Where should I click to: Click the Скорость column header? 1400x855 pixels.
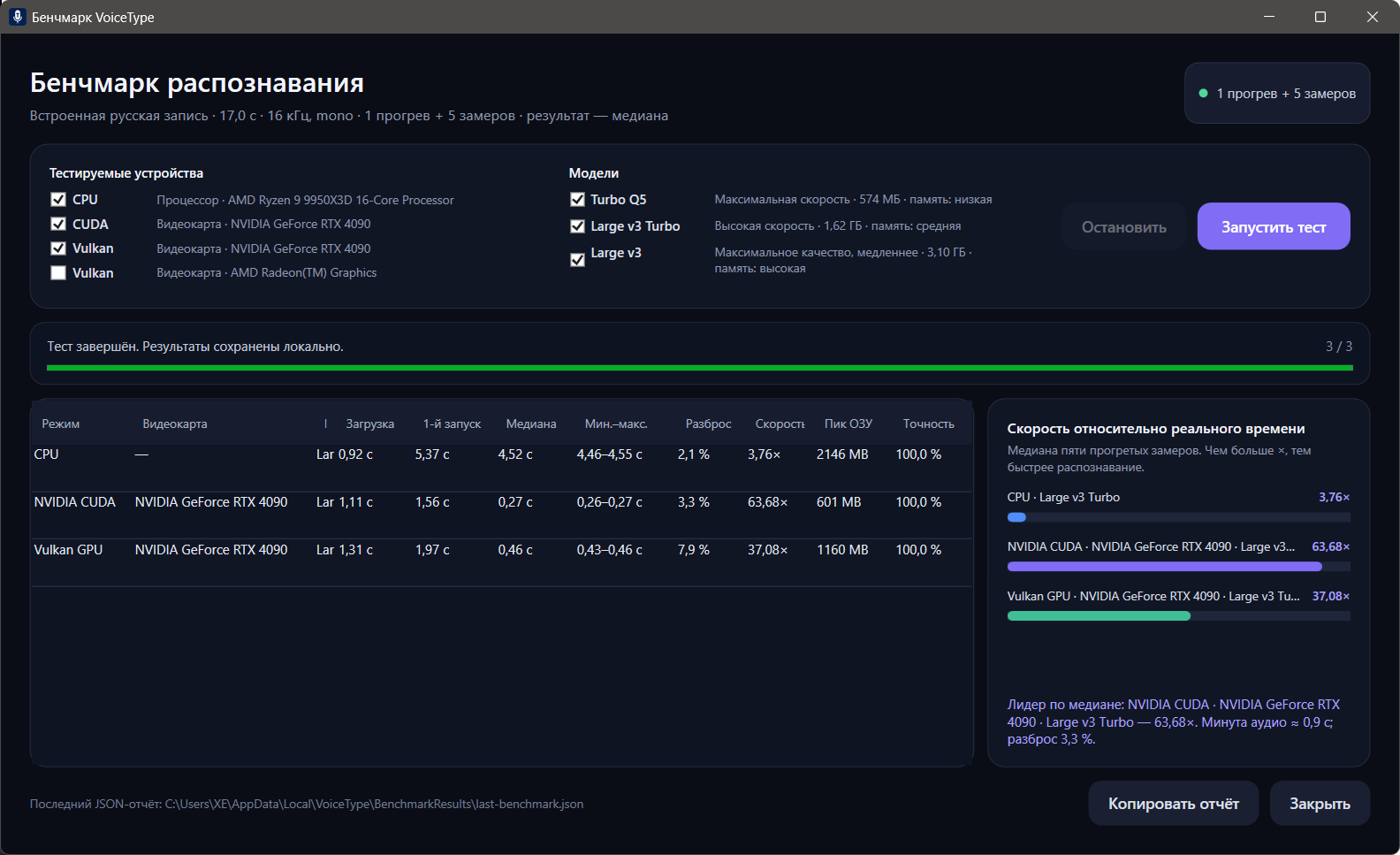pyautogui.click(x=780, y=424)
